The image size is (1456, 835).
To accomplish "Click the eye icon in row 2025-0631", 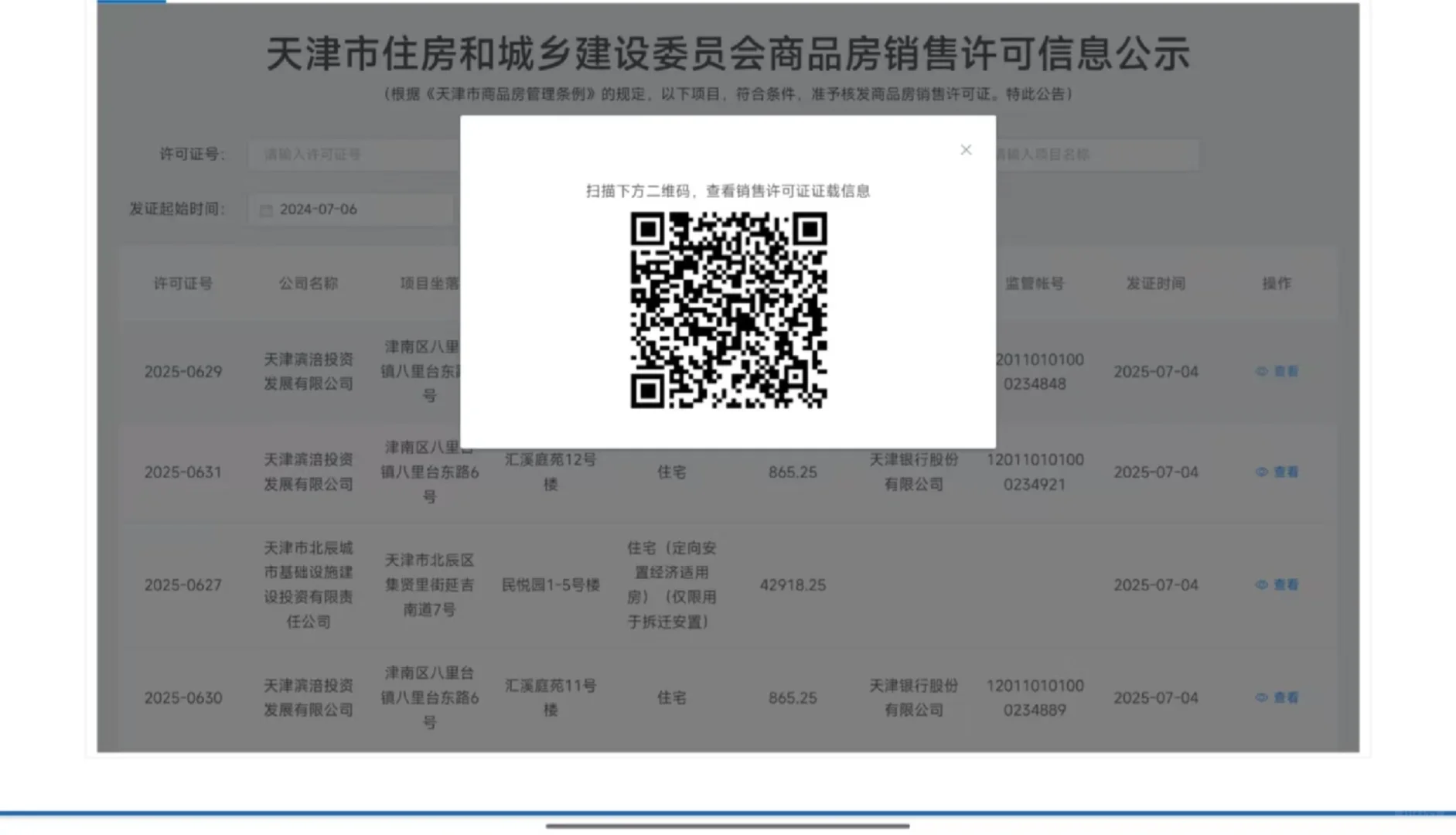I will coord(1262,472).
